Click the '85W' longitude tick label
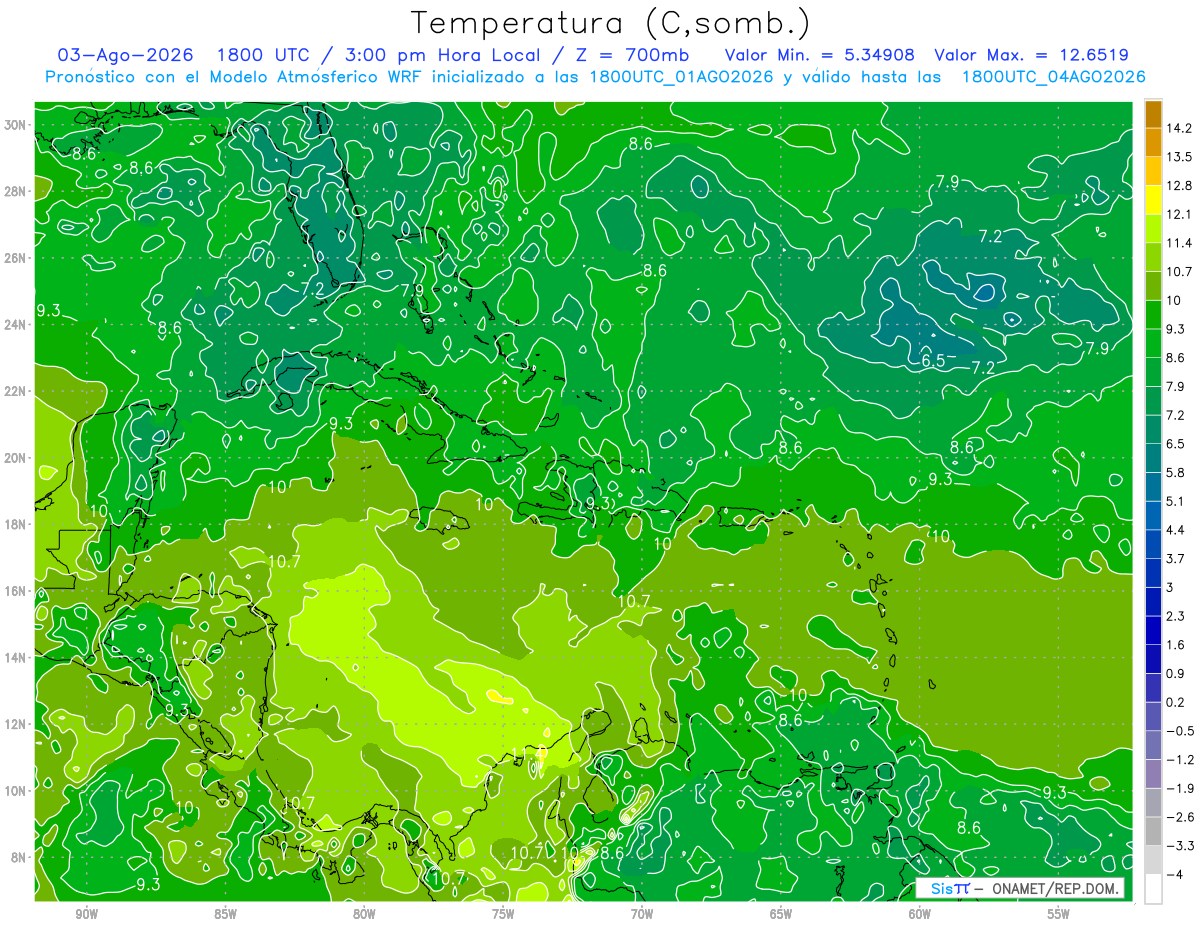1200x927 pixels. click(226, 914)
